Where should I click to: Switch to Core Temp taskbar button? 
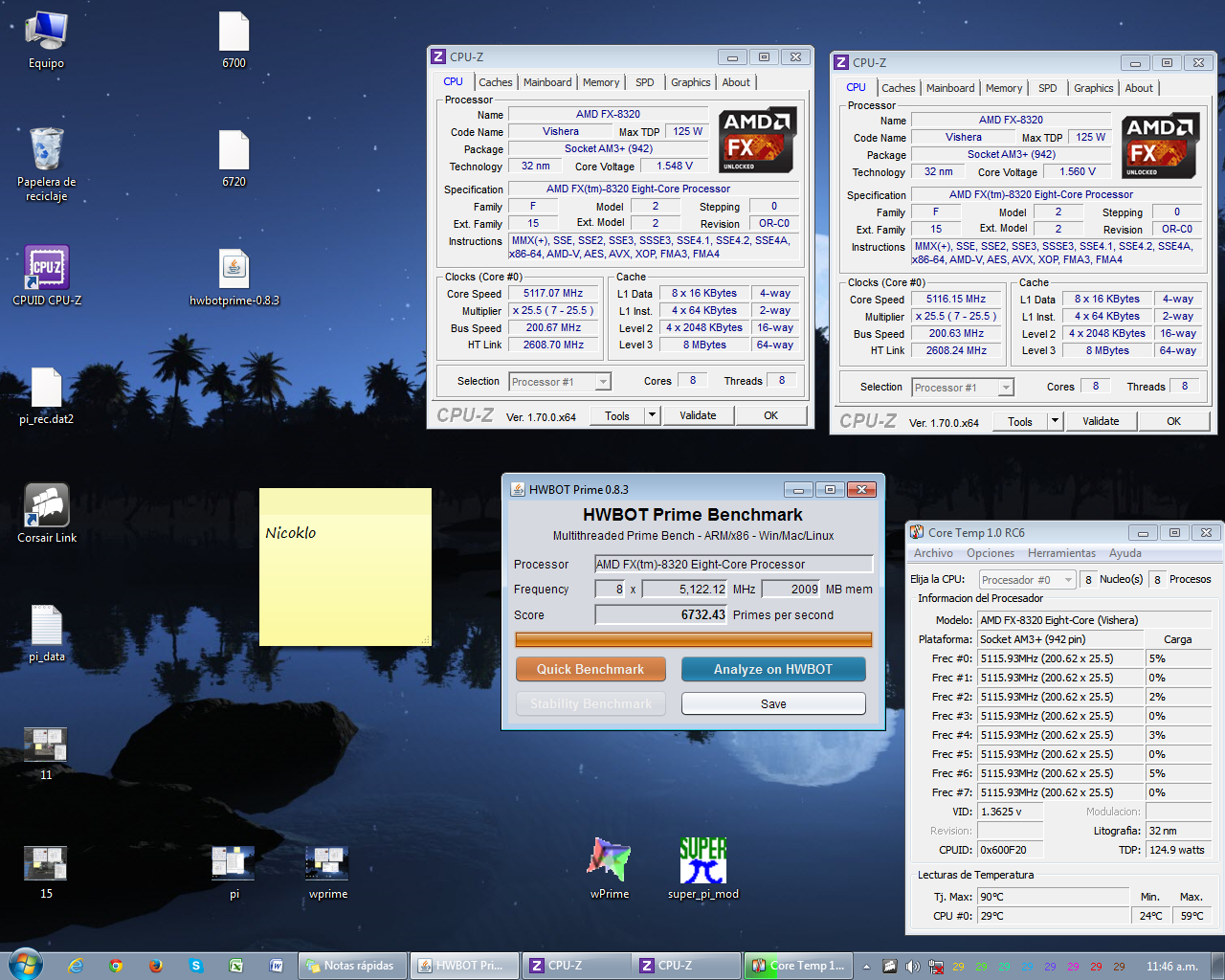798,966
